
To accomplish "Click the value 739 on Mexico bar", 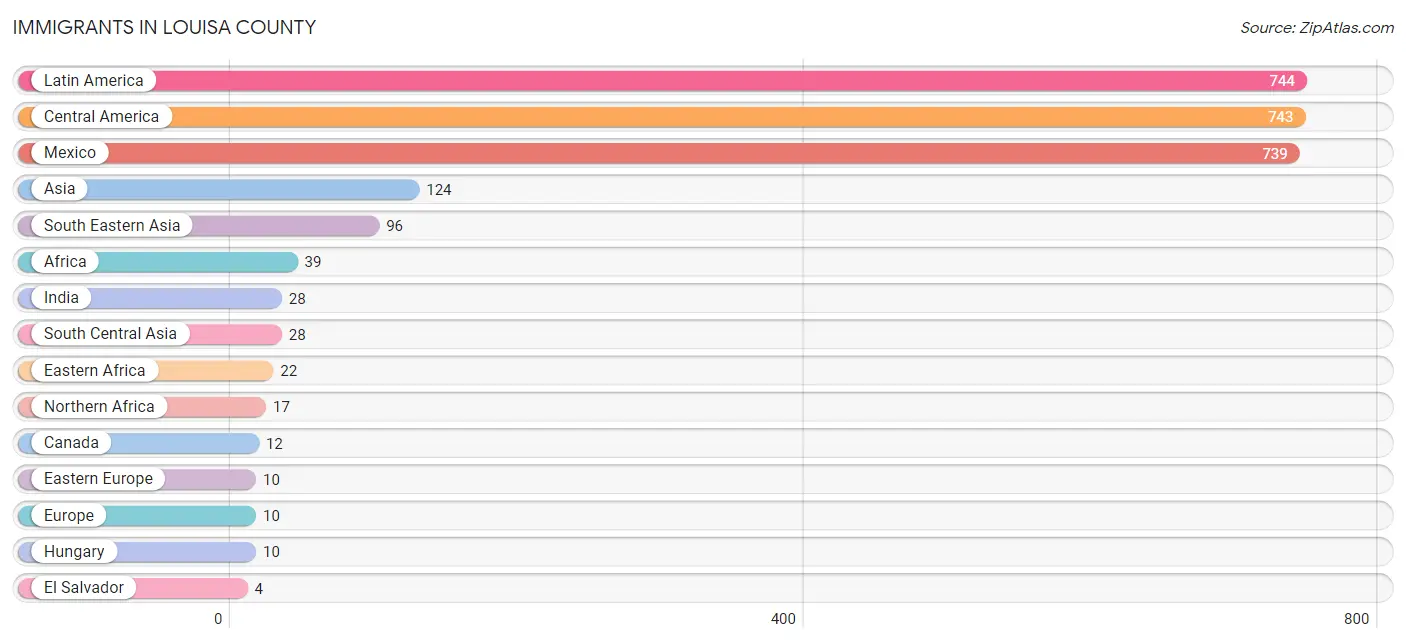I will [1275, 154].
